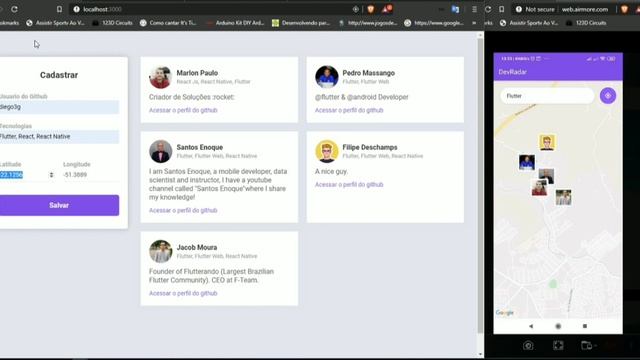Tap the Android home circle button
The width and height of the screenshot is (640, 360).
(558, 326)
